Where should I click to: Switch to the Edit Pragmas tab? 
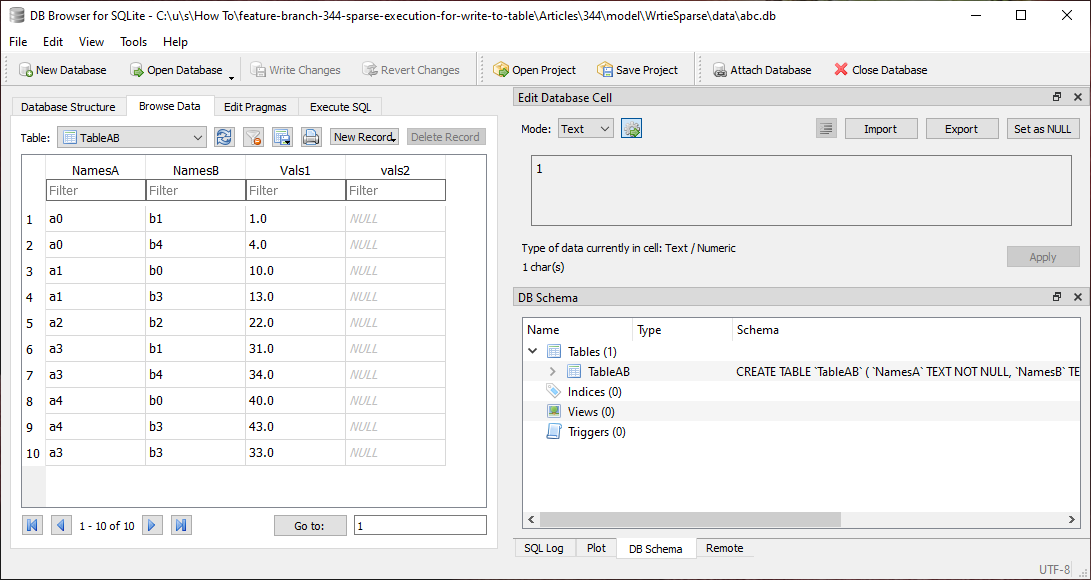point(256,106)
